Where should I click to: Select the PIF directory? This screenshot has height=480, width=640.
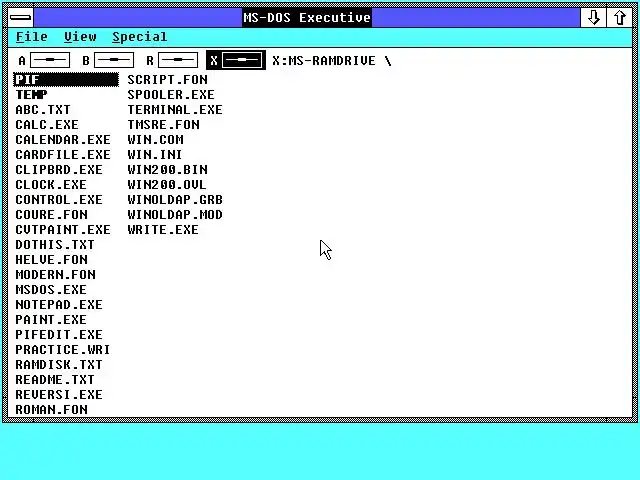[66, 80]
